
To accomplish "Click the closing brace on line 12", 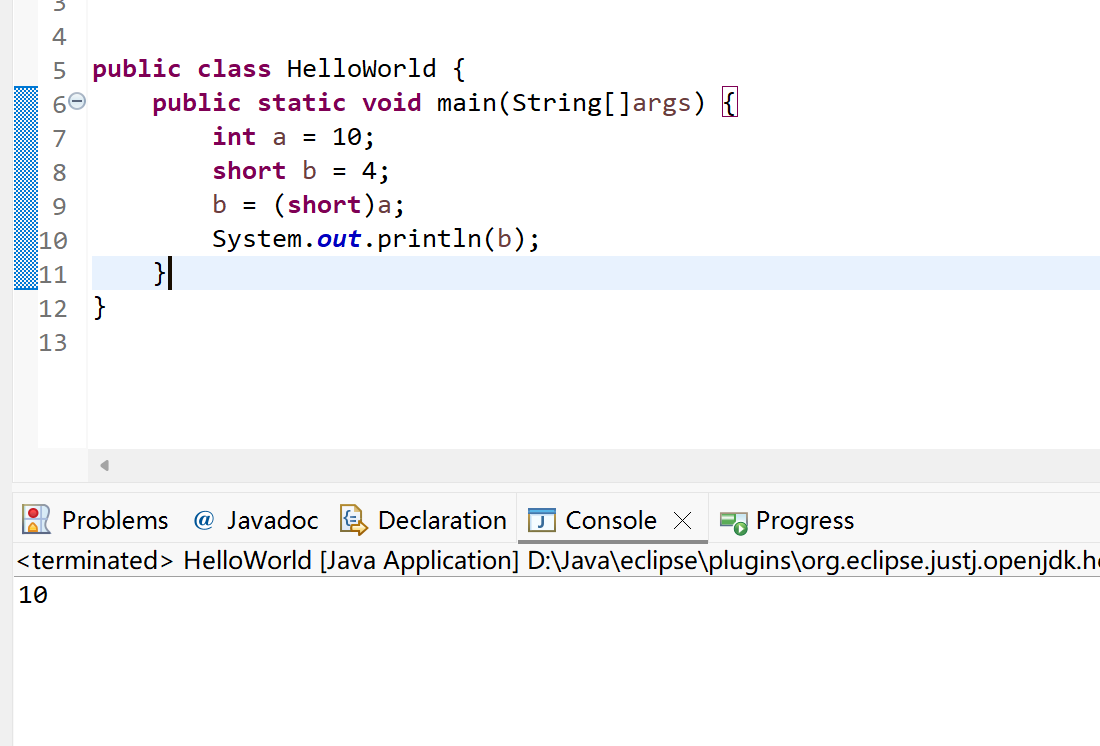I will (100, 307).
